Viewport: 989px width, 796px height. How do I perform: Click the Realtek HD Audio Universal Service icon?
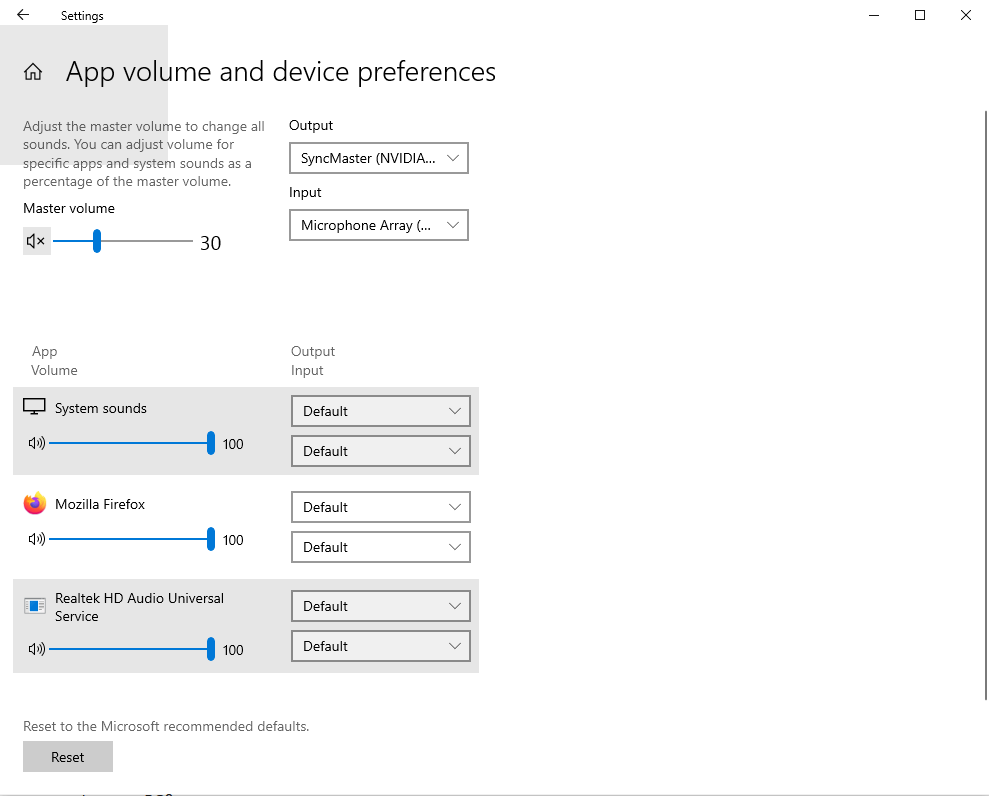(x=34, y=604)
